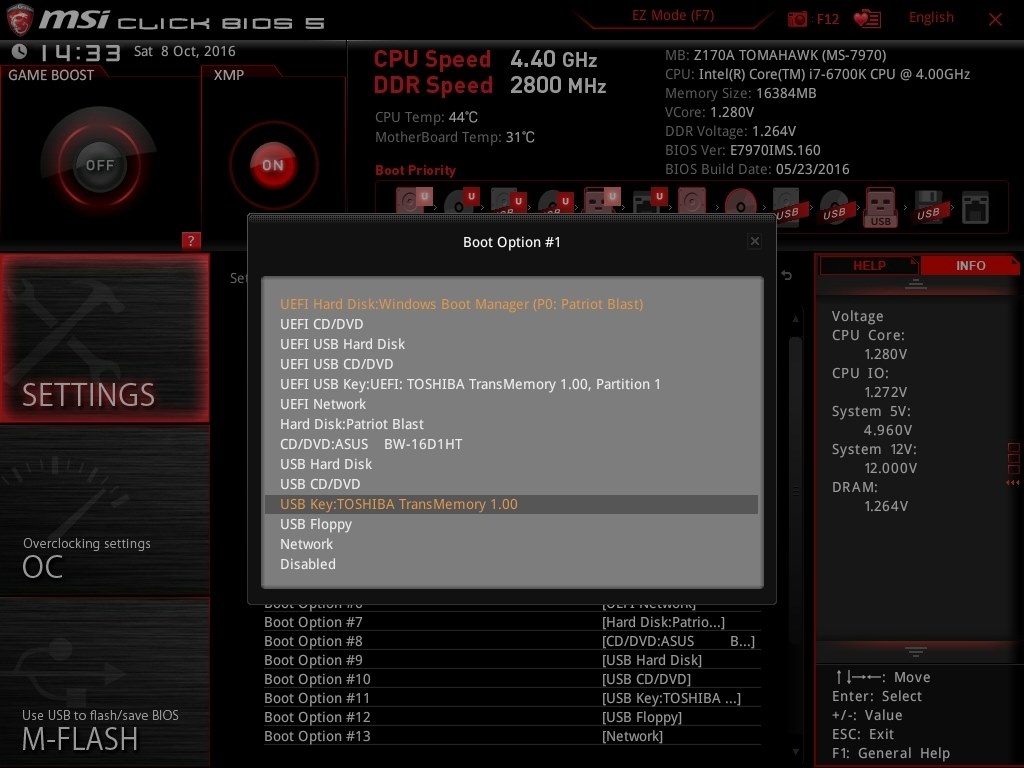Image resolution: width=1024 pixels, height=768 pixels.
Task: Open Boot Option #11 USB Key:TOSHIBA dropdown
Action: (671, 698)
